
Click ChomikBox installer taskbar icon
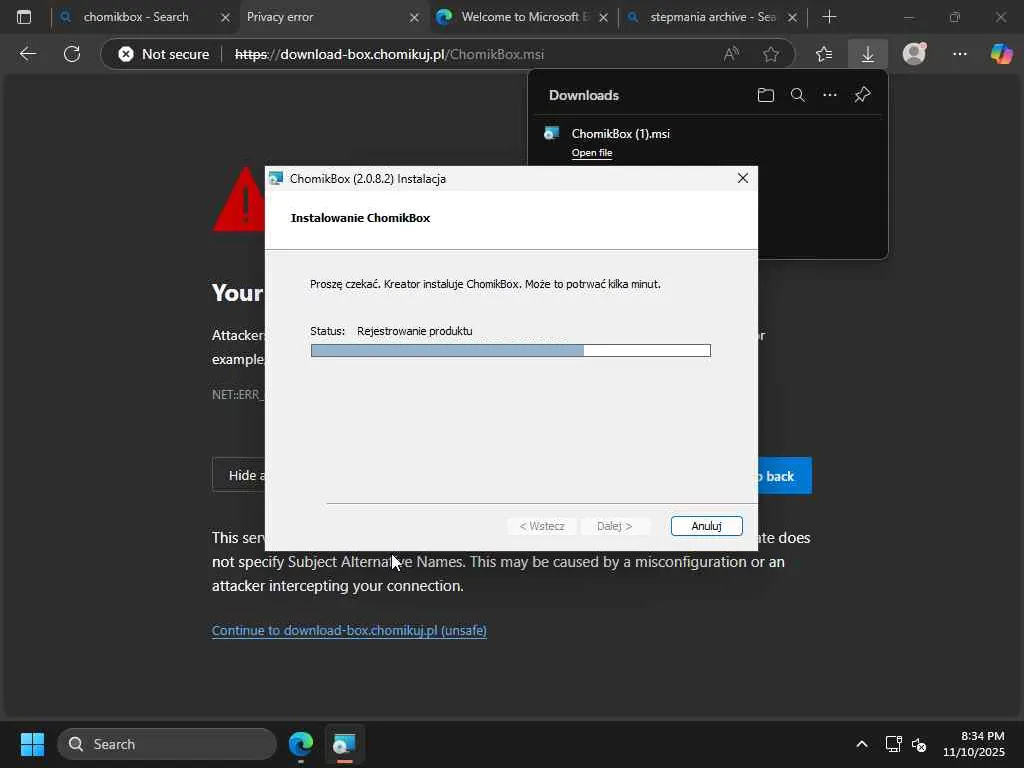(344, 744)
